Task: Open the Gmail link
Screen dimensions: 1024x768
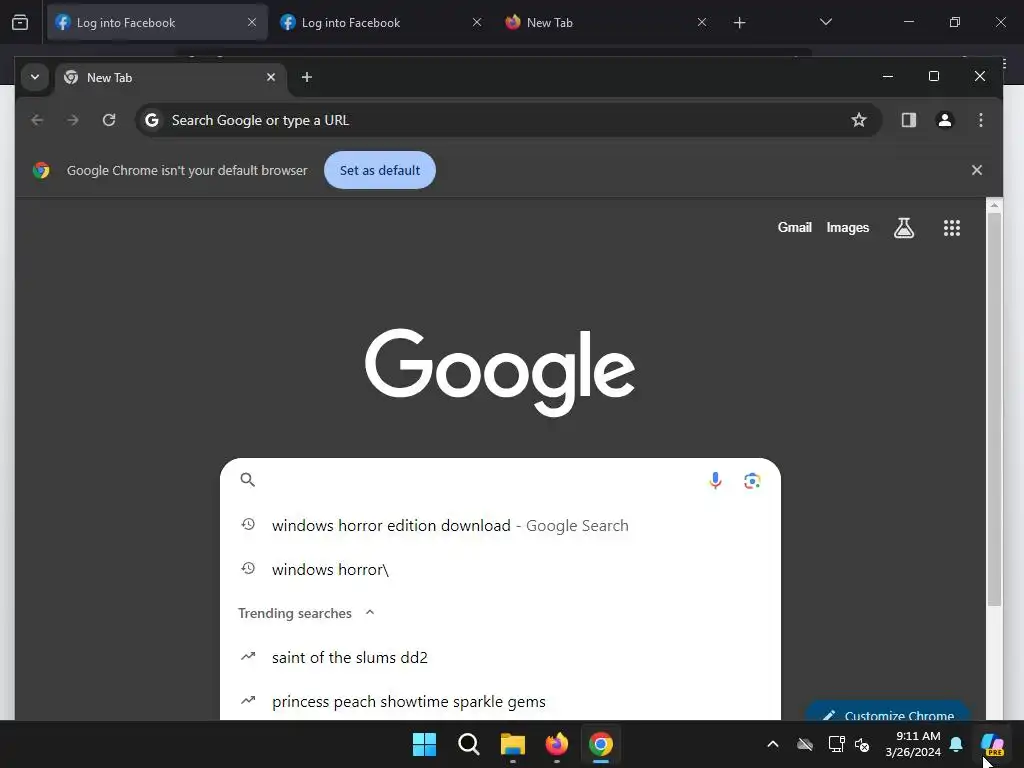Action: tap(794, 228)
